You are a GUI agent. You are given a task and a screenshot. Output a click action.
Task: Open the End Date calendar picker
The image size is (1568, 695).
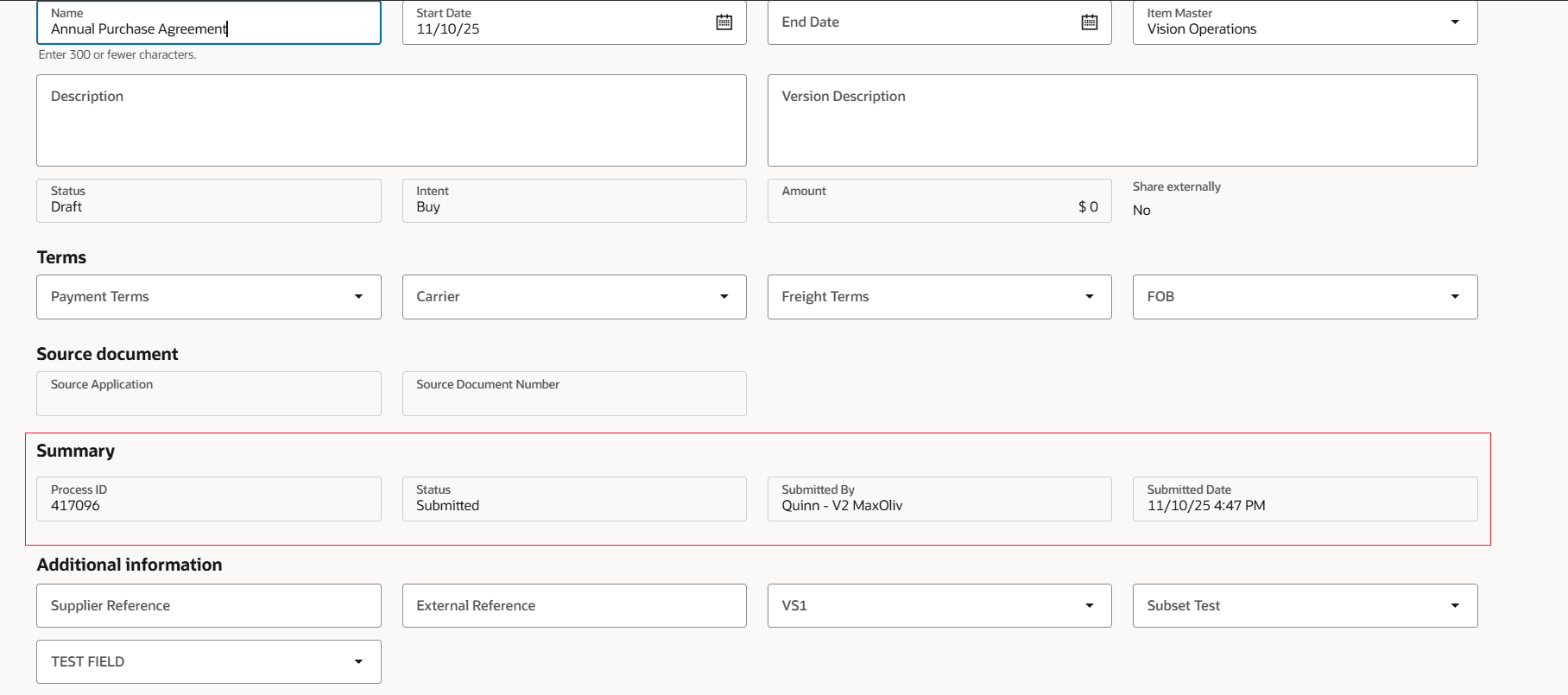1090,22
